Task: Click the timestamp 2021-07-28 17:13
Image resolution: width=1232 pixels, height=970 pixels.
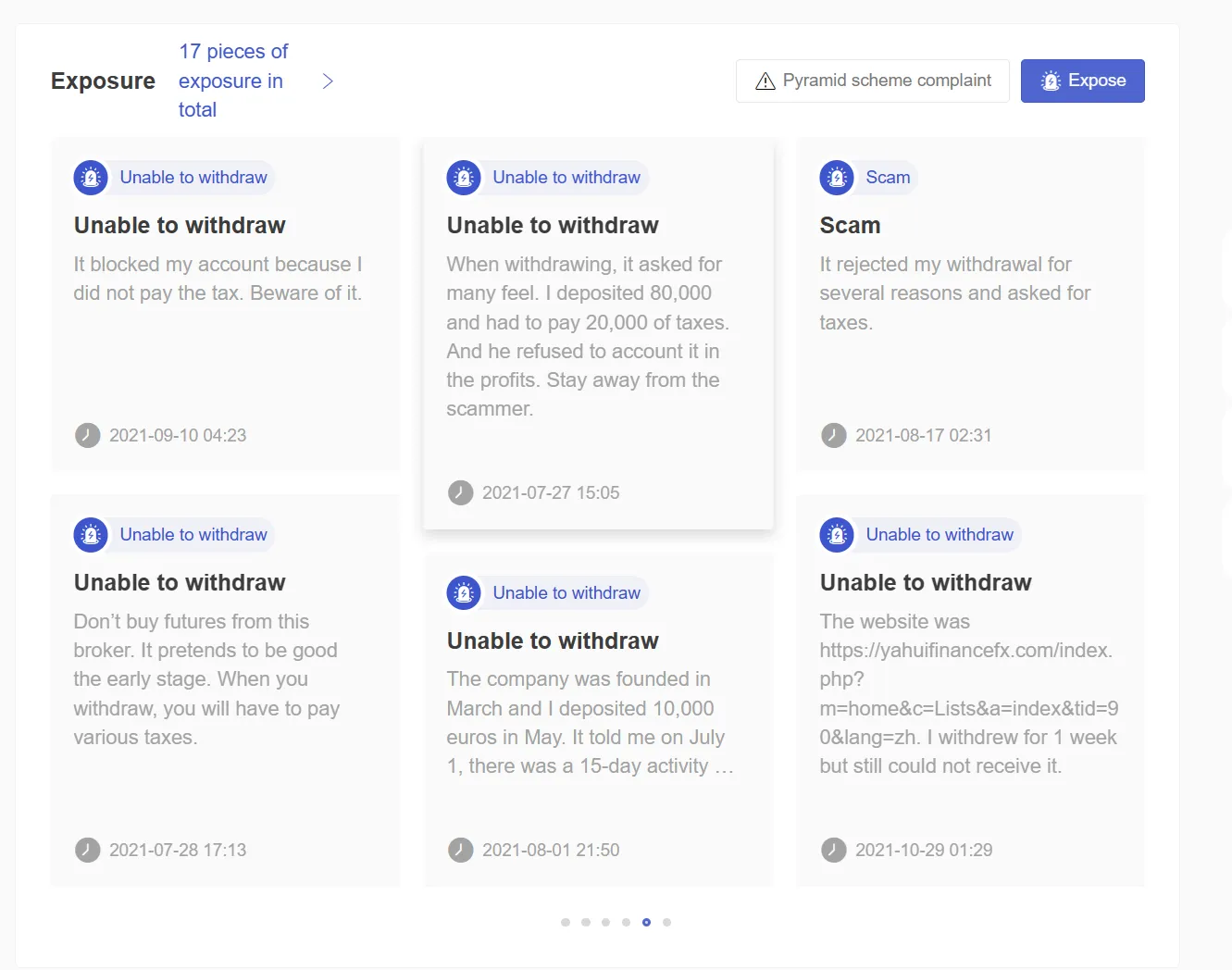Action: pos(178,851)
